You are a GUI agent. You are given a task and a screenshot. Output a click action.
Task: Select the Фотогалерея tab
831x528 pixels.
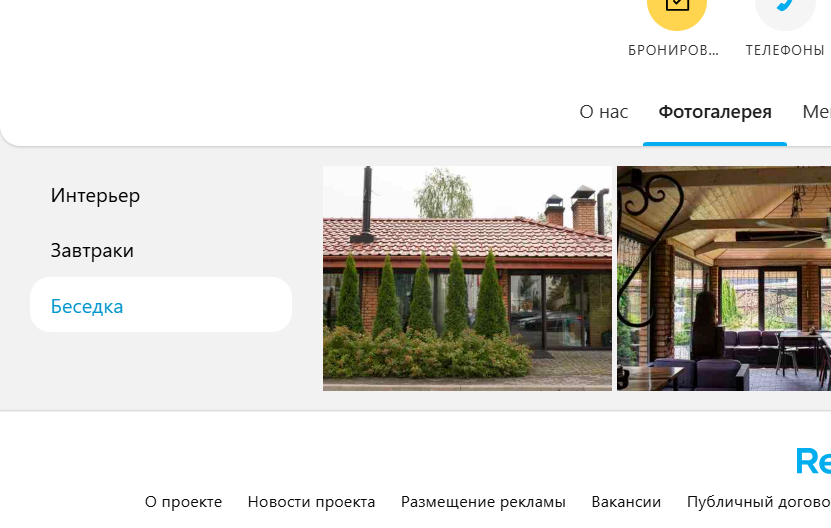[x=715, y=112]
